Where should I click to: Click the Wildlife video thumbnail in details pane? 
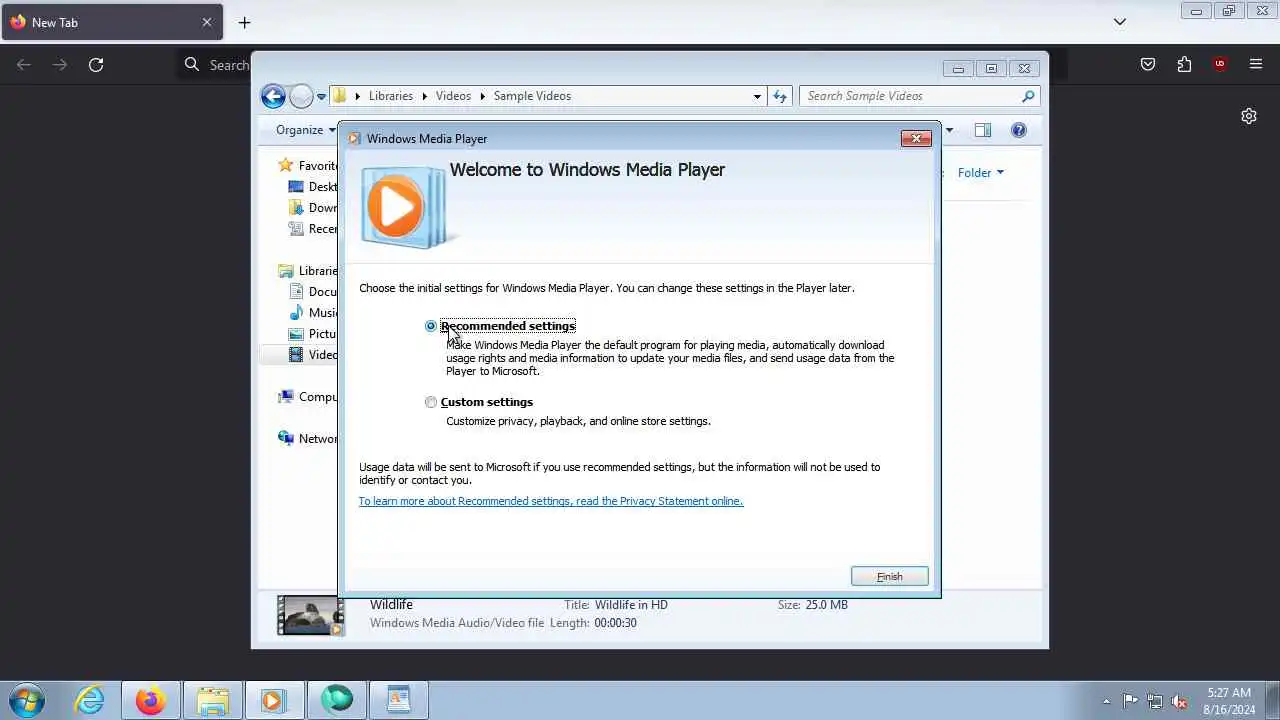click(x=310, y=615)
